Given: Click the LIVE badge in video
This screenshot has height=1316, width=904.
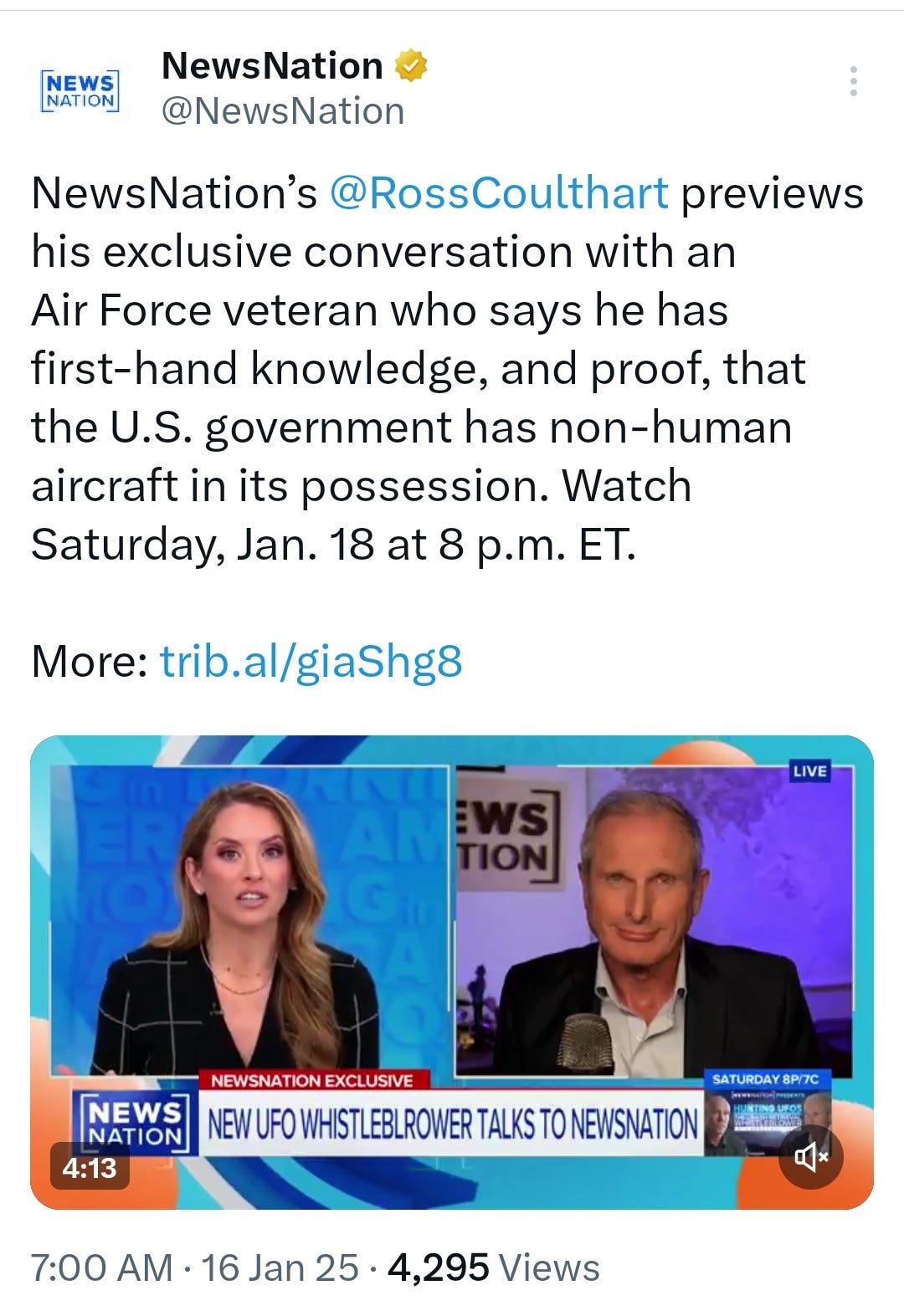Looking at the screenshot, I should pyautogui.click(x=809, y=771).
